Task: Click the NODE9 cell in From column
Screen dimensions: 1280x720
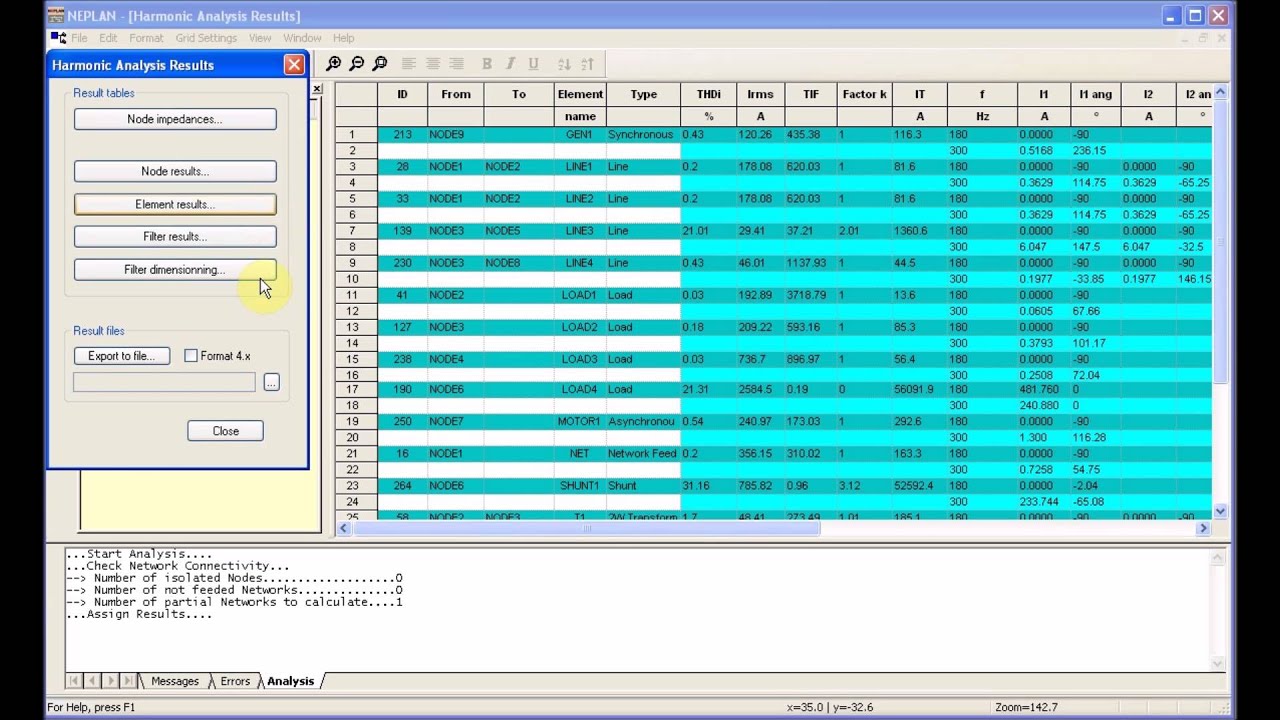Action: pos(455,135)
